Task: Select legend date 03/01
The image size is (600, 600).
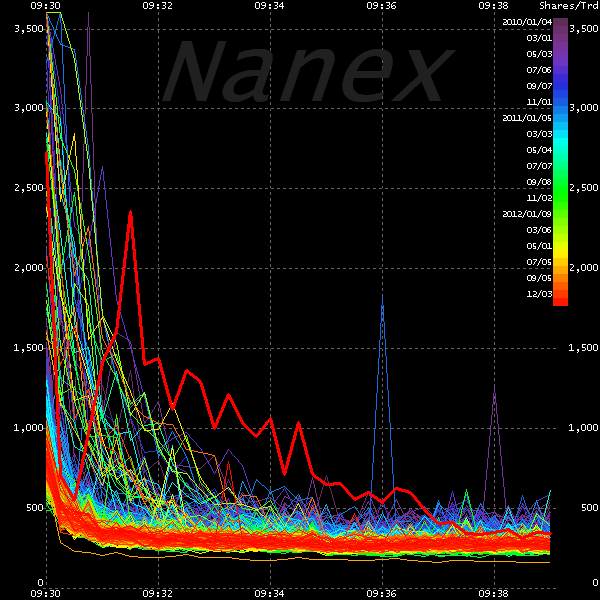Action: (539, 38)
